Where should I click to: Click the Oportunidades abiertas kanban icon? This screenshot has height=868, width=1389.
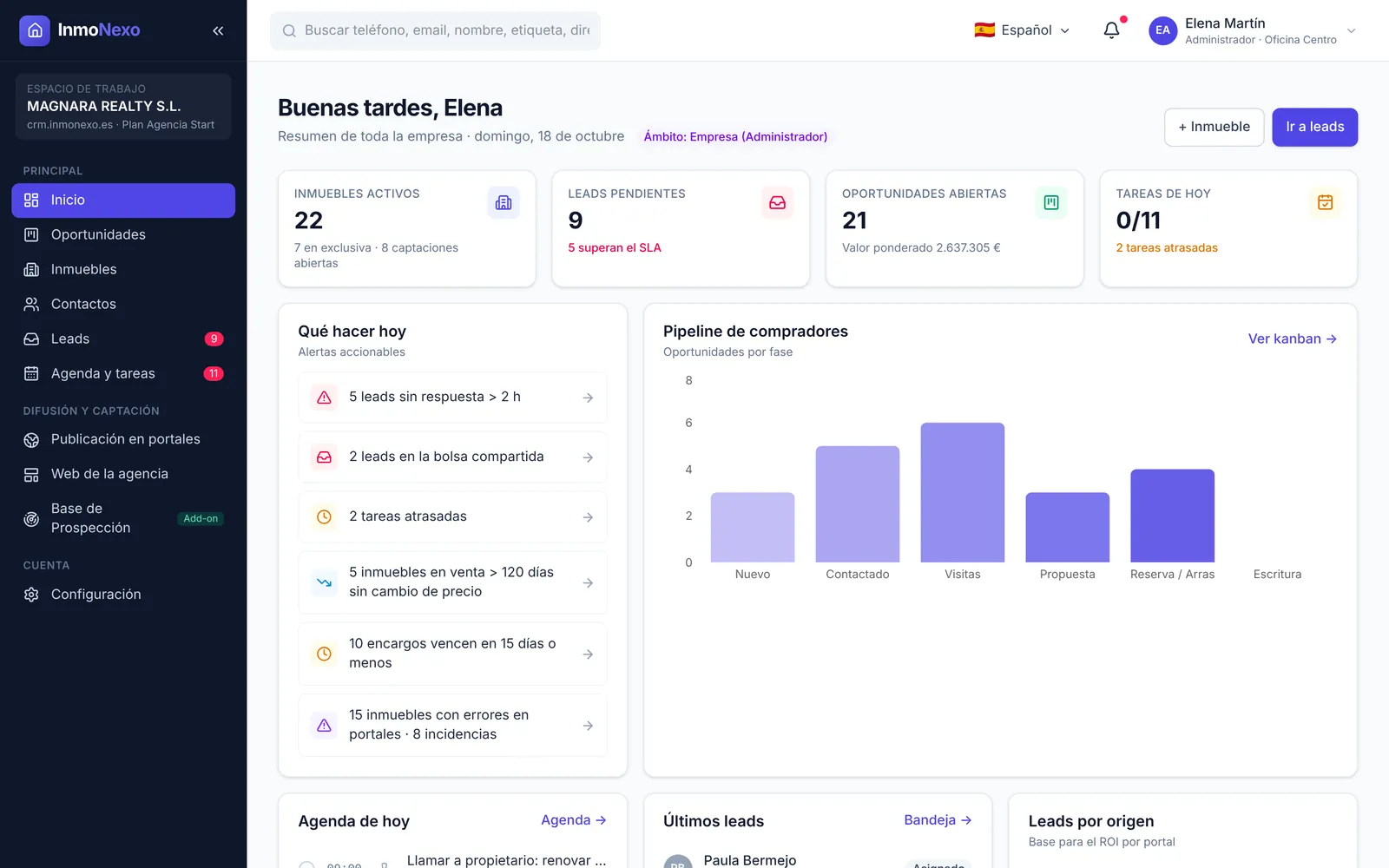1051,203
